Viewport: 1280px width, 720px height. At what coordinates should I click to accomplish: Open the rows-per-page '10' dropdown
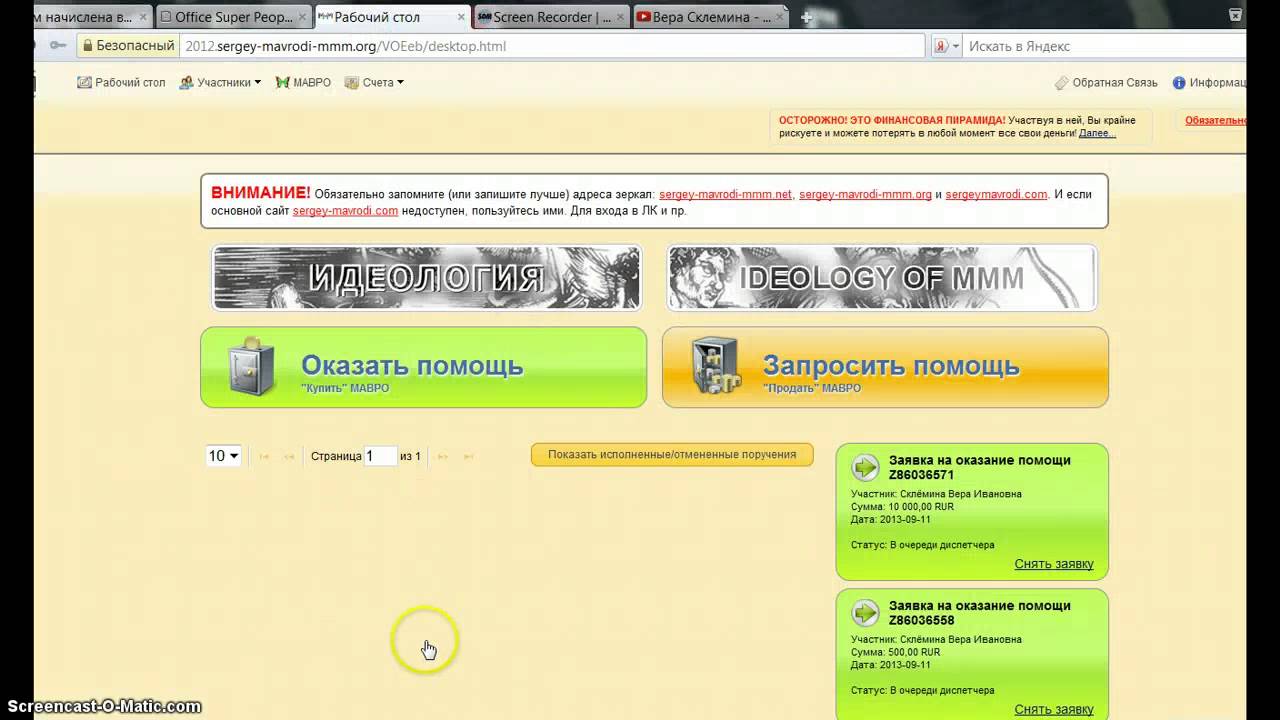click(223, 456)
